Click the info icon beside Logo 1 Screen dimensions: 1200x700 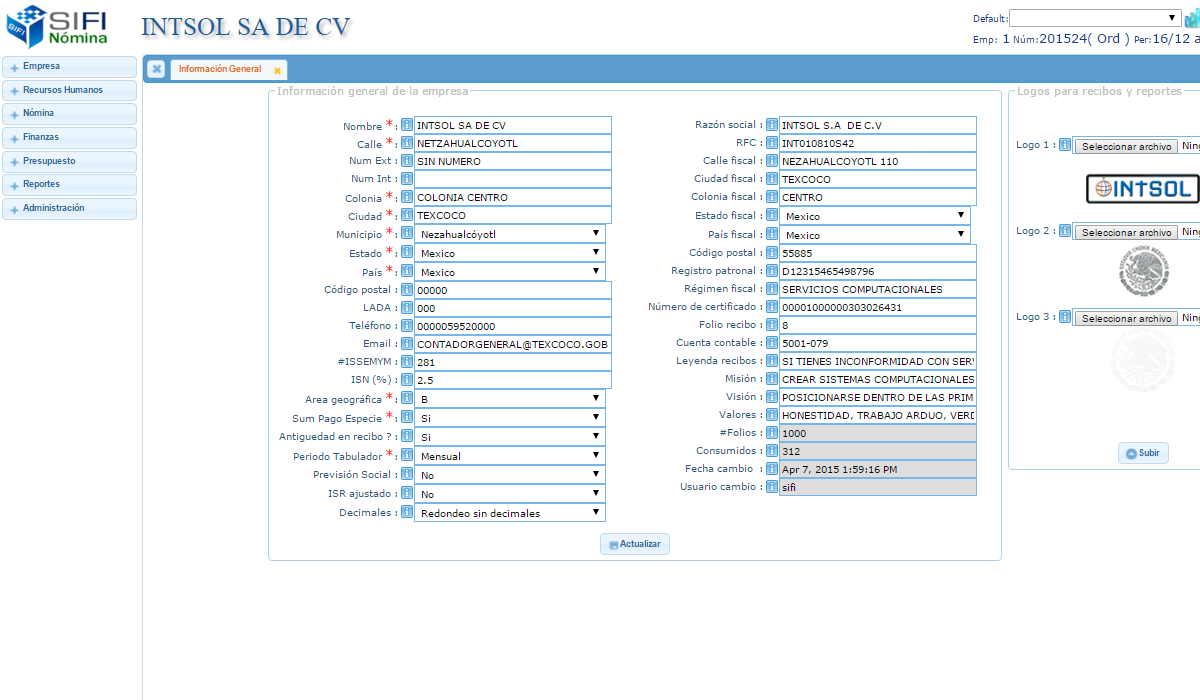coord(1065,145)
